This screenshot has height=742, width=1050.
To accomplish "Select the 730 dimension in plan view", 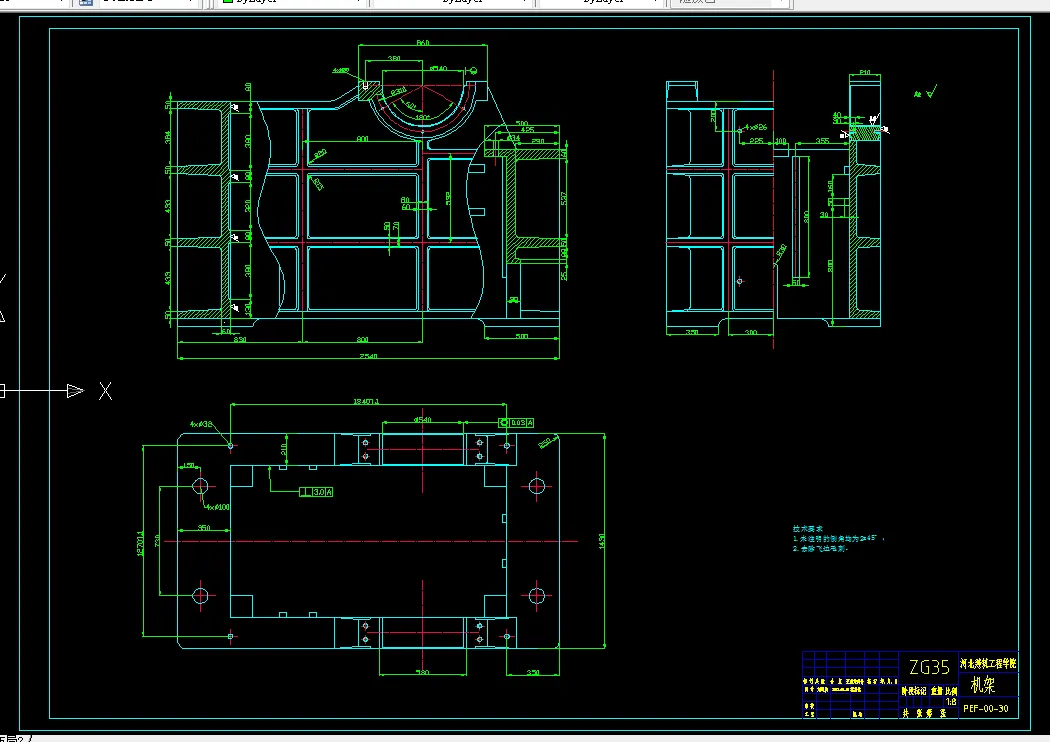I will (157, 540).
